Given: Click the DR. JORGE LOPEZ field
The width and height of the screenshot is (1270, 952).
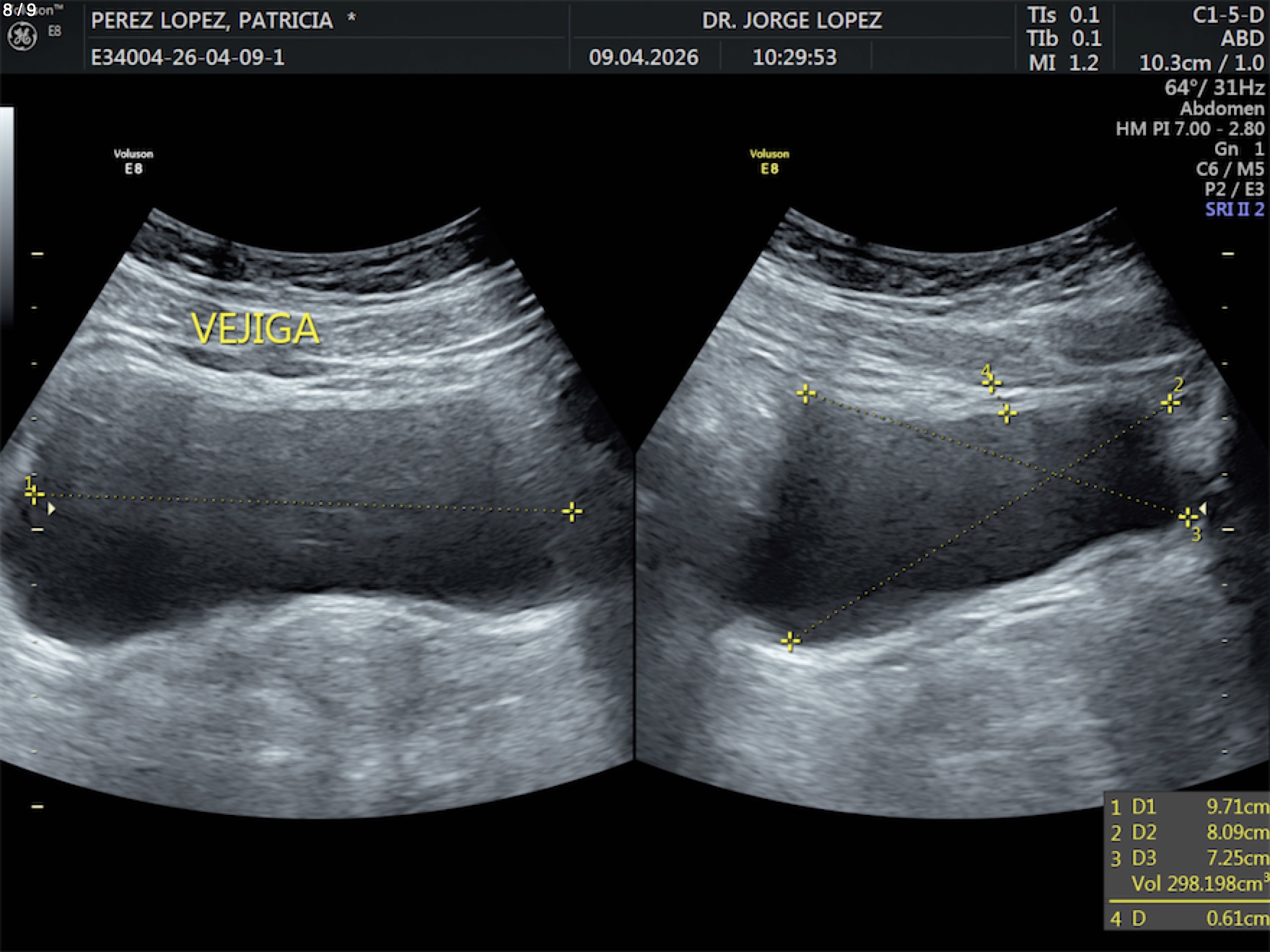Looking at the screenshot, I should pos(792,20).
